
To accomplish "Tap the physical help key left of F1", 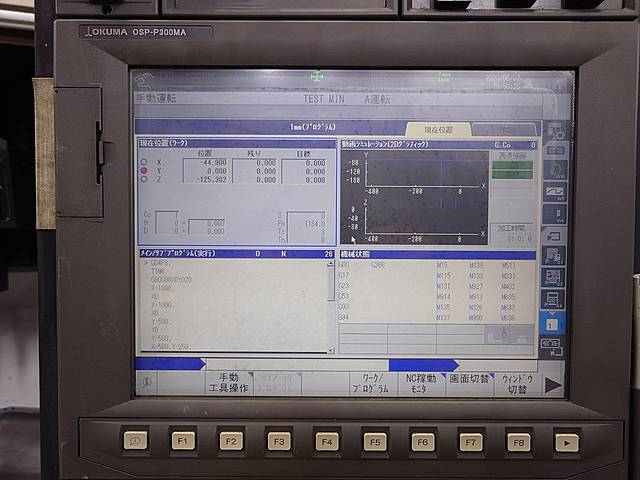I will pos(136,441).
